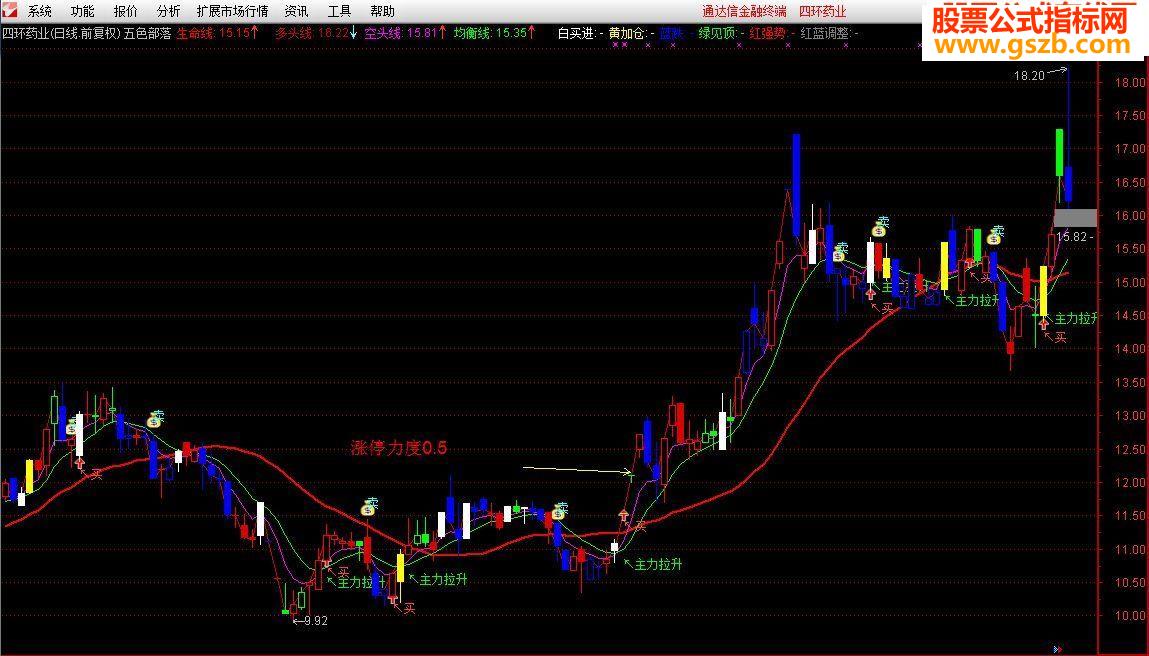
Task: Click the 涨停力度0.5 annotation
Action: pyautogui.click(x=399, y=448)
